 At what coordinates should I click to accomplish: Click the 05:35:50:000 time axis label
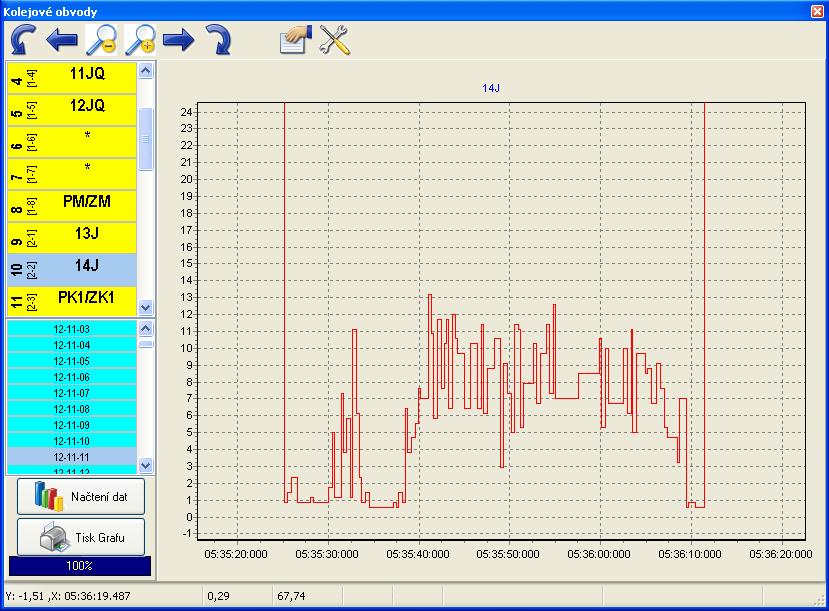pos(508,554)
